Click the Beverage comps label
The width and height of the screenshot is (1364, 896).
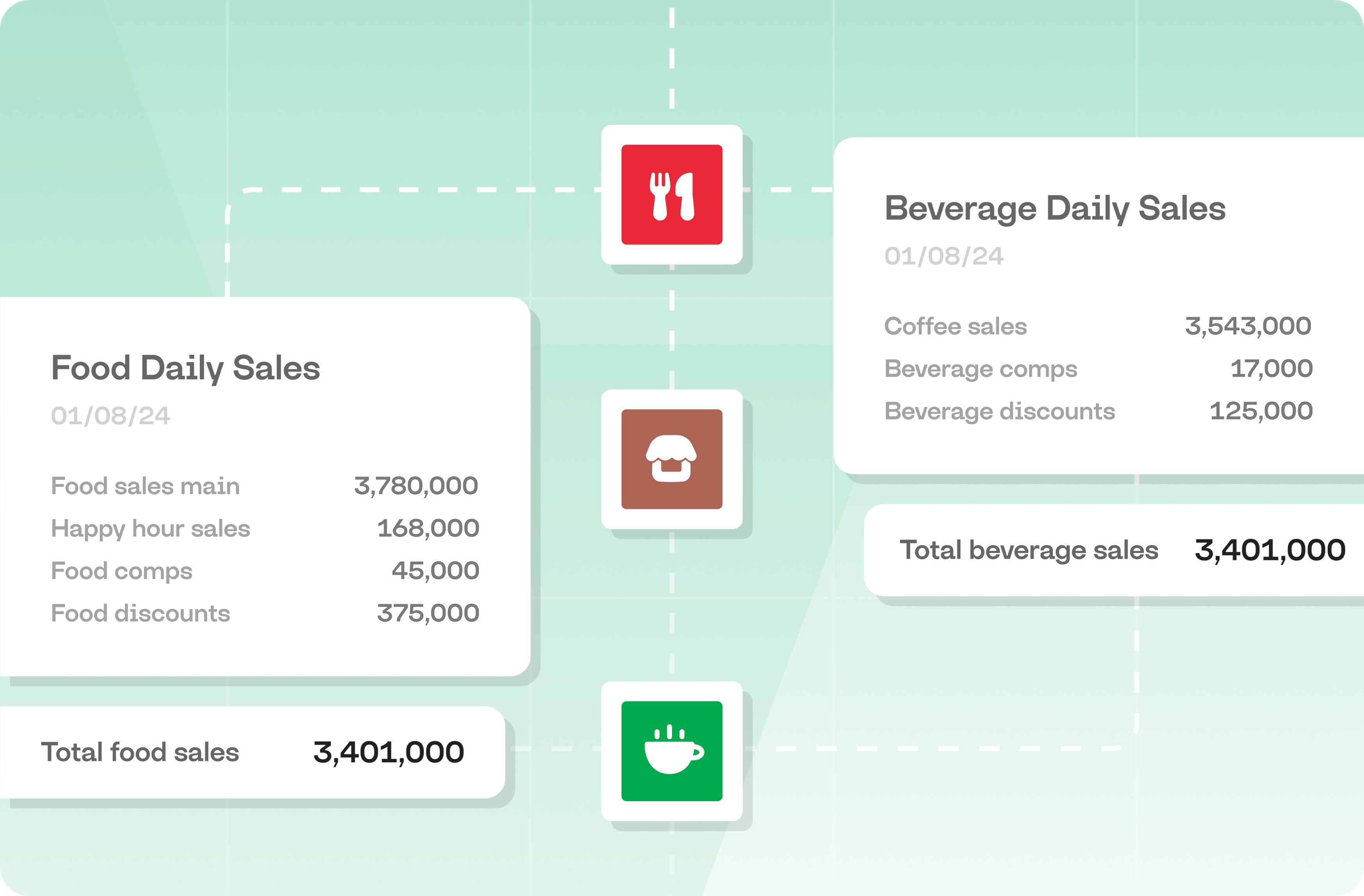coord(981,369)
